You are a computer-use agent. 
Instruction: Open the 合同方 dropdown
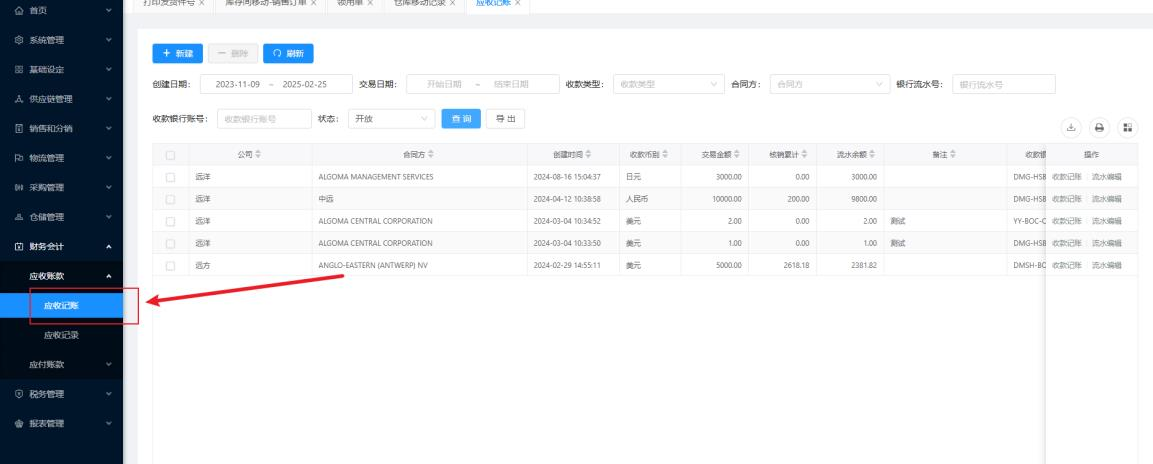tap(830, 84)
